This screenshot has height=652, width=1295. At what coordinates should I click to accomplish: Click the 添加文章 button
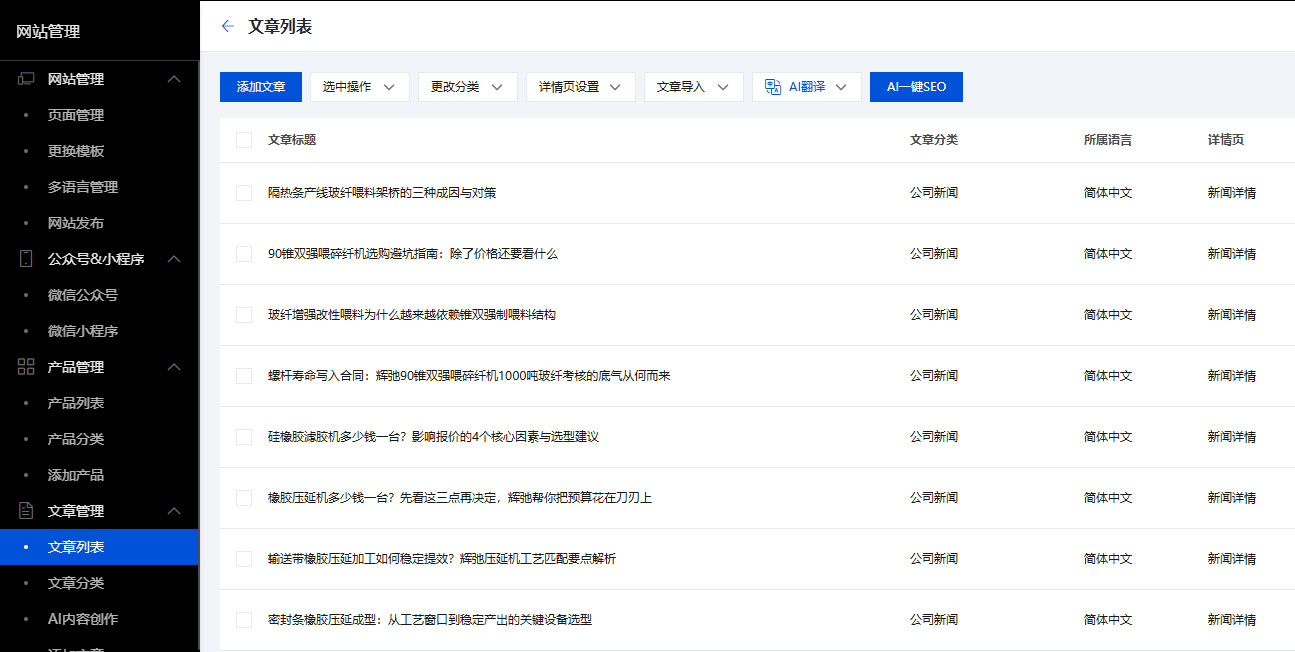tap(261, 87)
